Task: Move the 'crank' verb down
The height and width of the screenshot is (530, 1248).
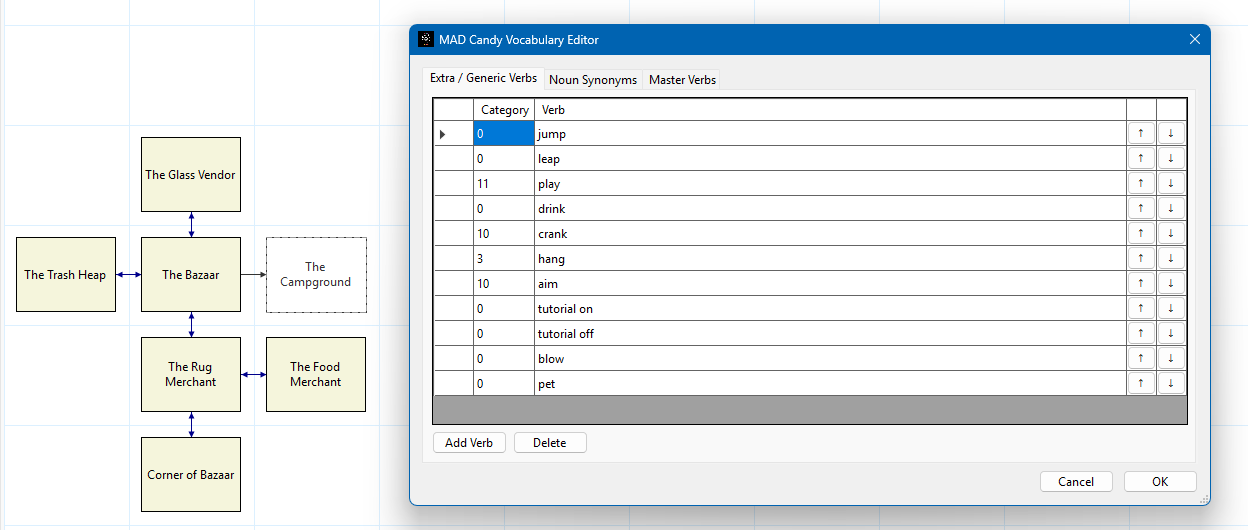Action: [x=1170, y=234]
